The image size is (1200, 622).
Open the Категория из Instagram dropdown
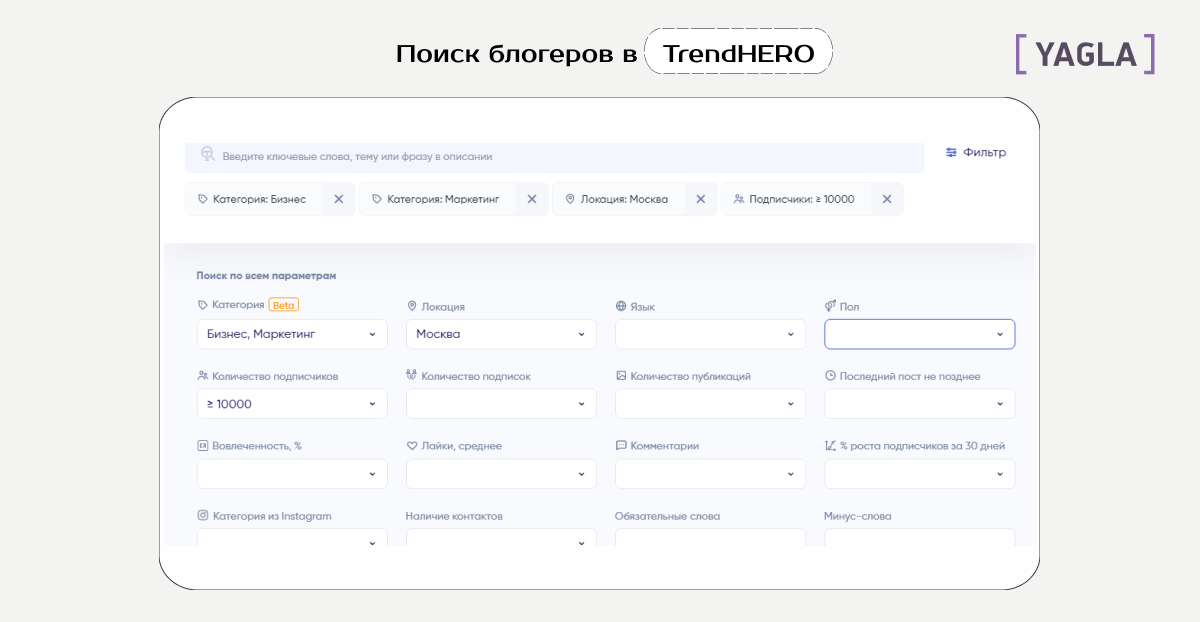292,538
